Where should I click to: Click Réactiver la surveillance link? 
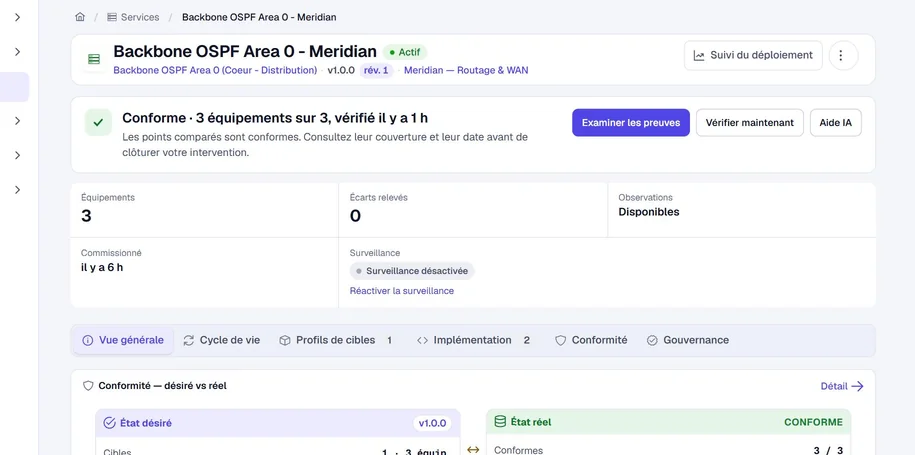tap(401, 290)
